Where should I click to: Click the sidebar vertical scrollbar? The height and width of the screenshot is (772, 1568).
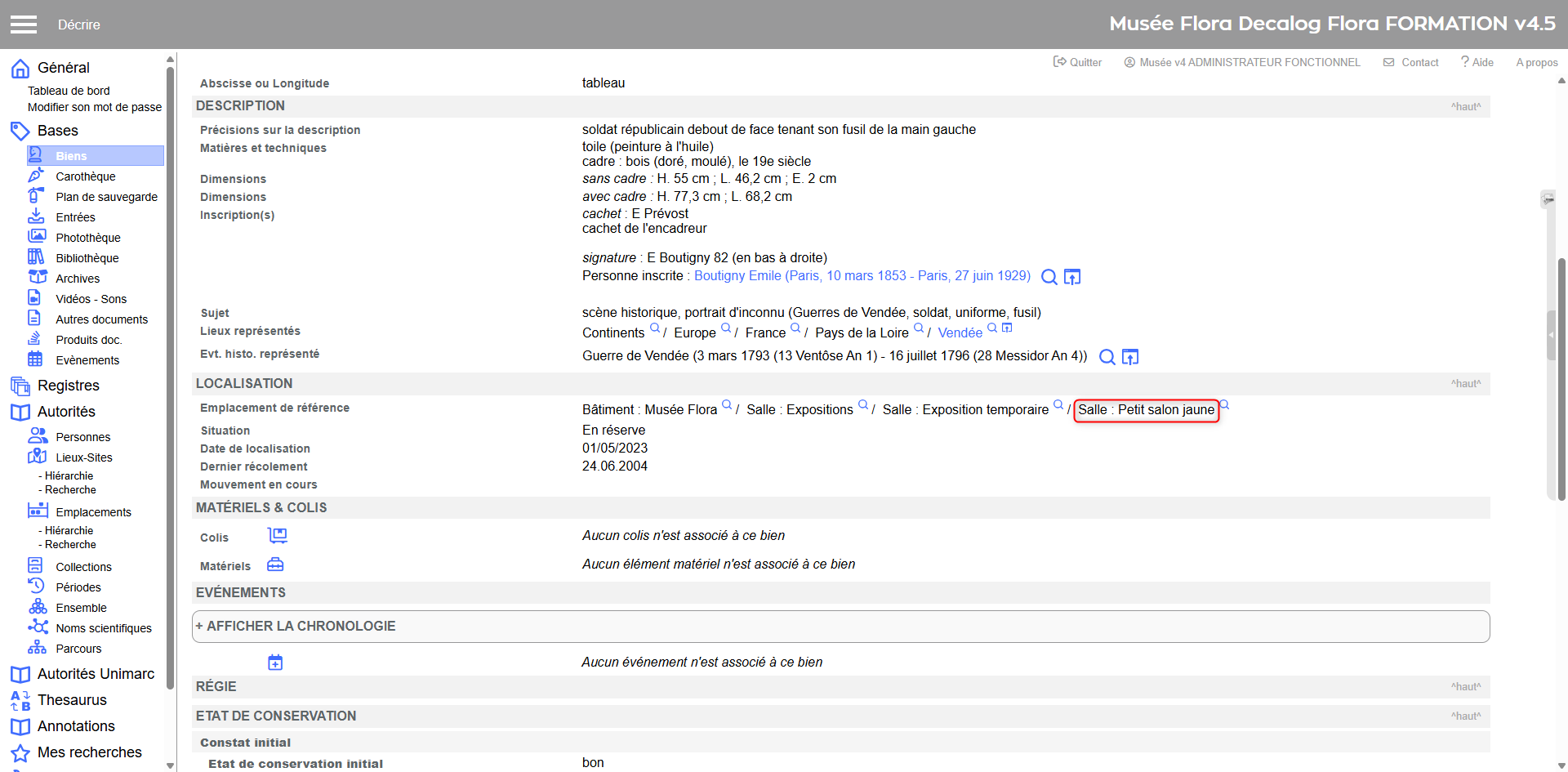coord(170,376)
